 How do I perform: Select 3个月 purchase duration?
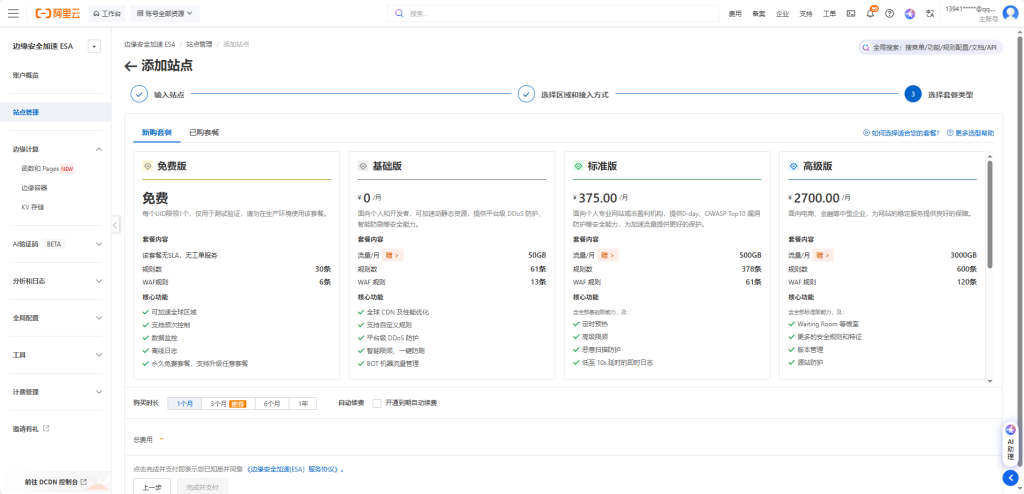click(217, 403)
